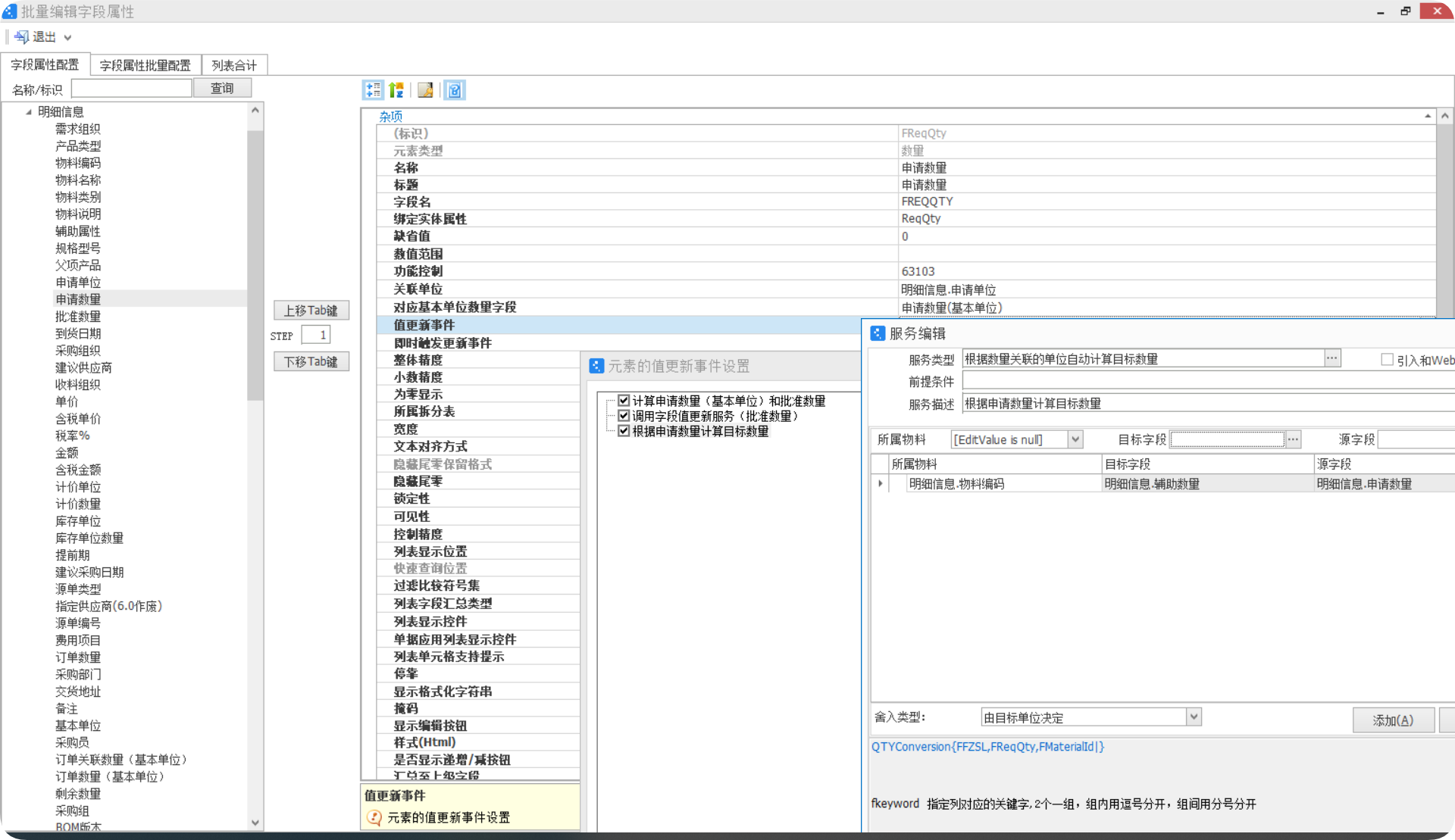Open the 退出 dropdown arrow
Screen dimensions: 1455x840
pyautogui.click(x=67, y=38)
